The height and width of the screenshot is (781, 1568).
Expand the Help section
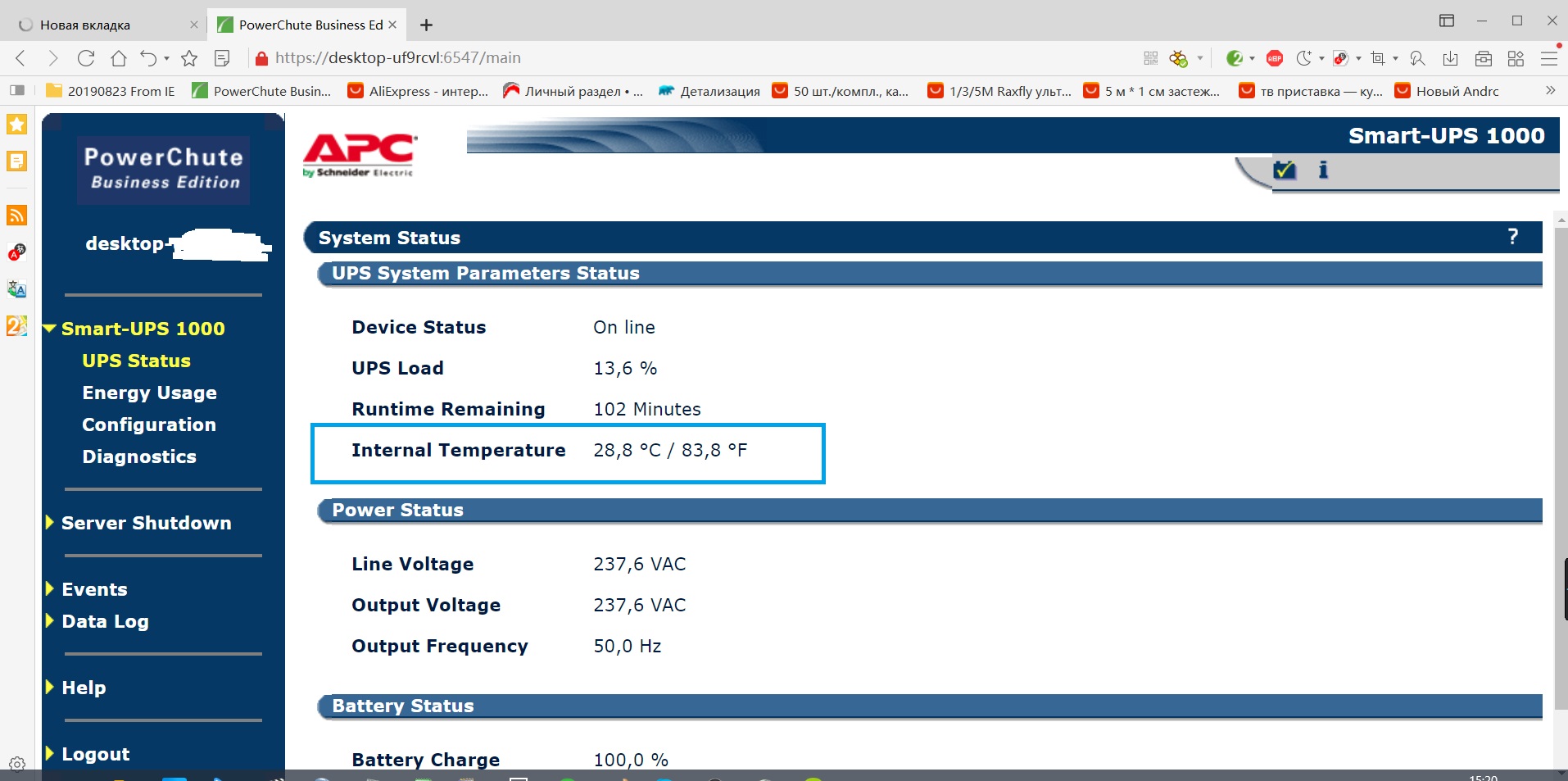tap(49, 687)
